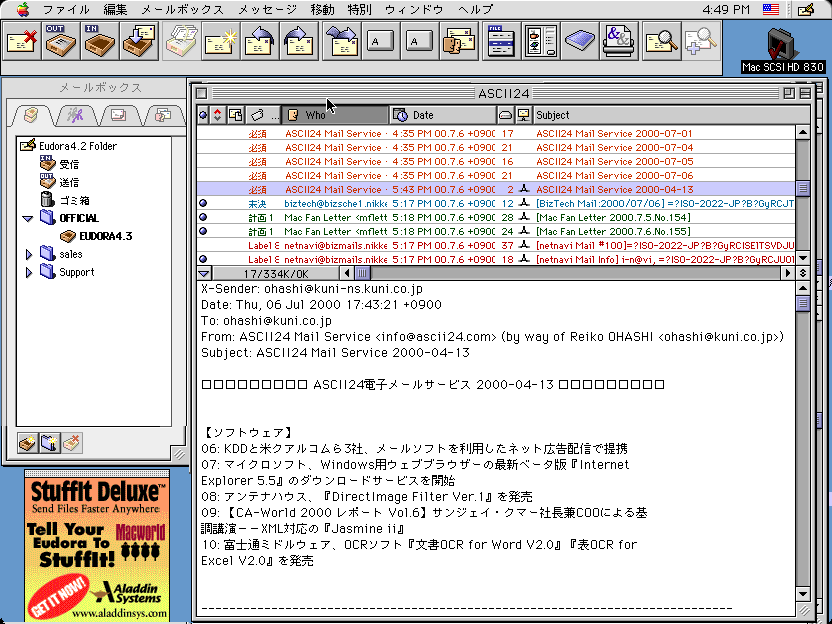Open the メッセージ menu
832x624 pixels.
click(x=267, y=10)
